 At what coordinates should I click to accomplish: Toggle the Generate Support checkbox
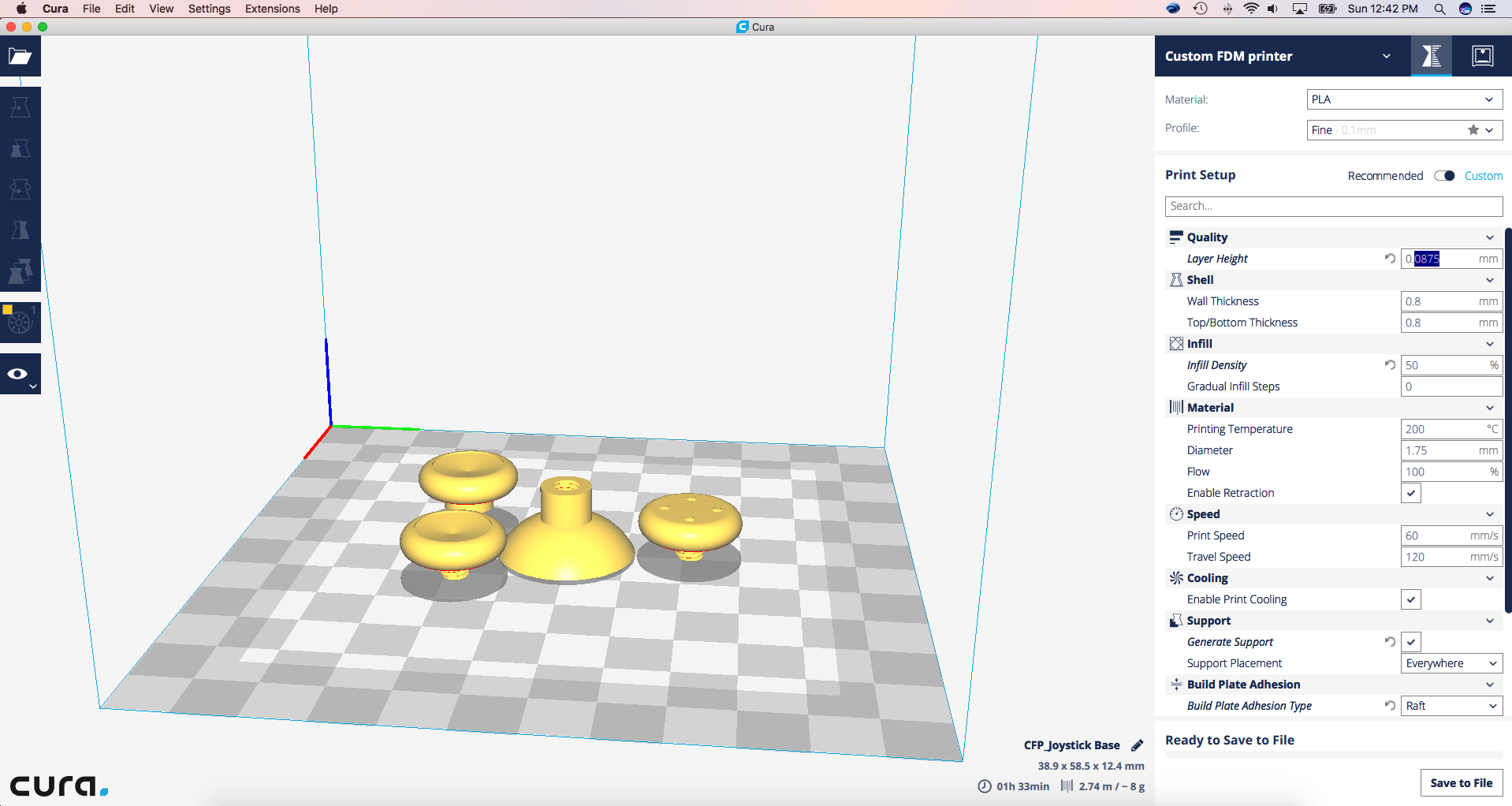tap(1411, 642)
